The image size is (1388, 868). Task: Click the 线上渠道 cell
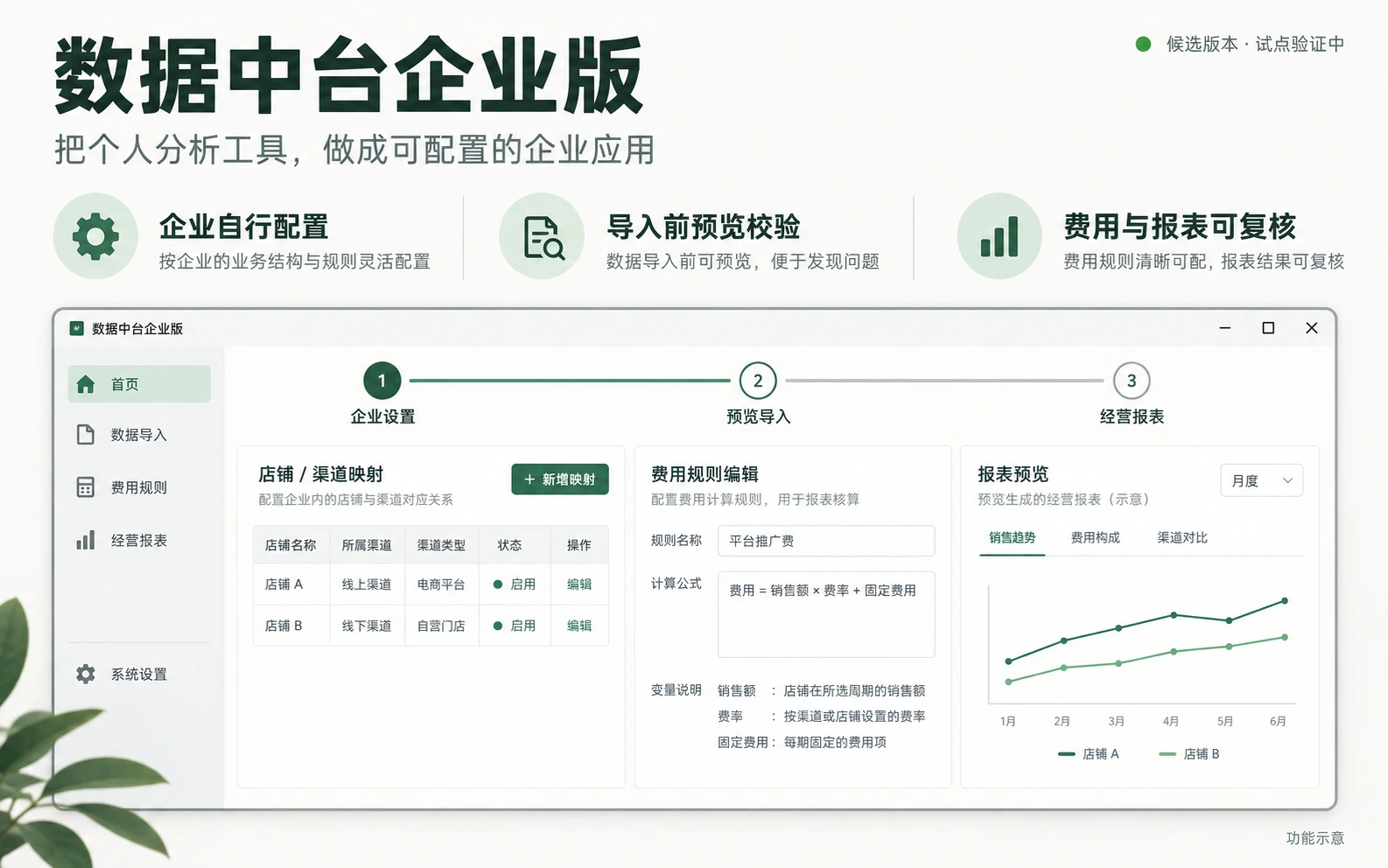click(367, 584)
